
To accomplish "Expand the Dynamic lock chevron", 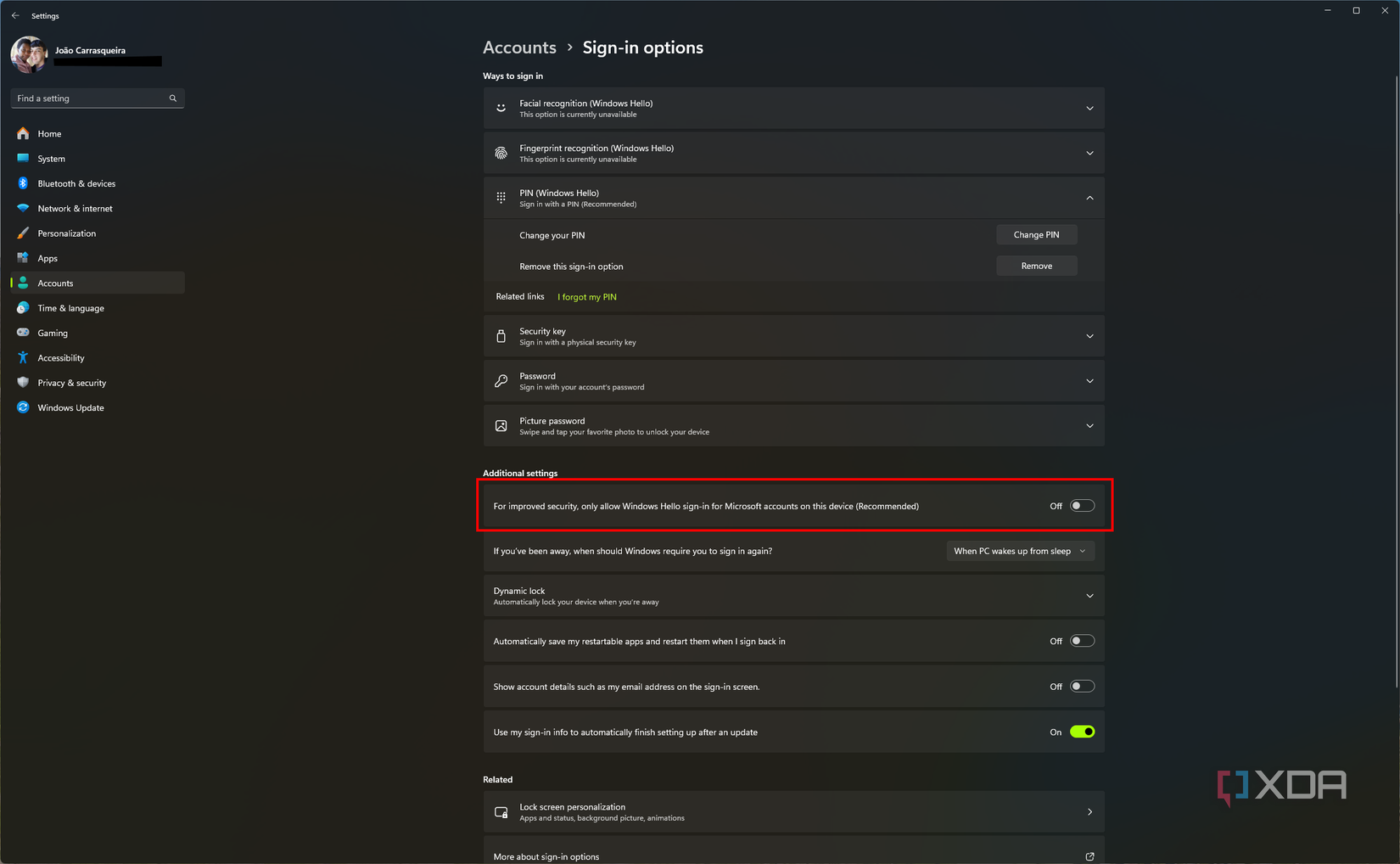I will [x=1090, y=596].
